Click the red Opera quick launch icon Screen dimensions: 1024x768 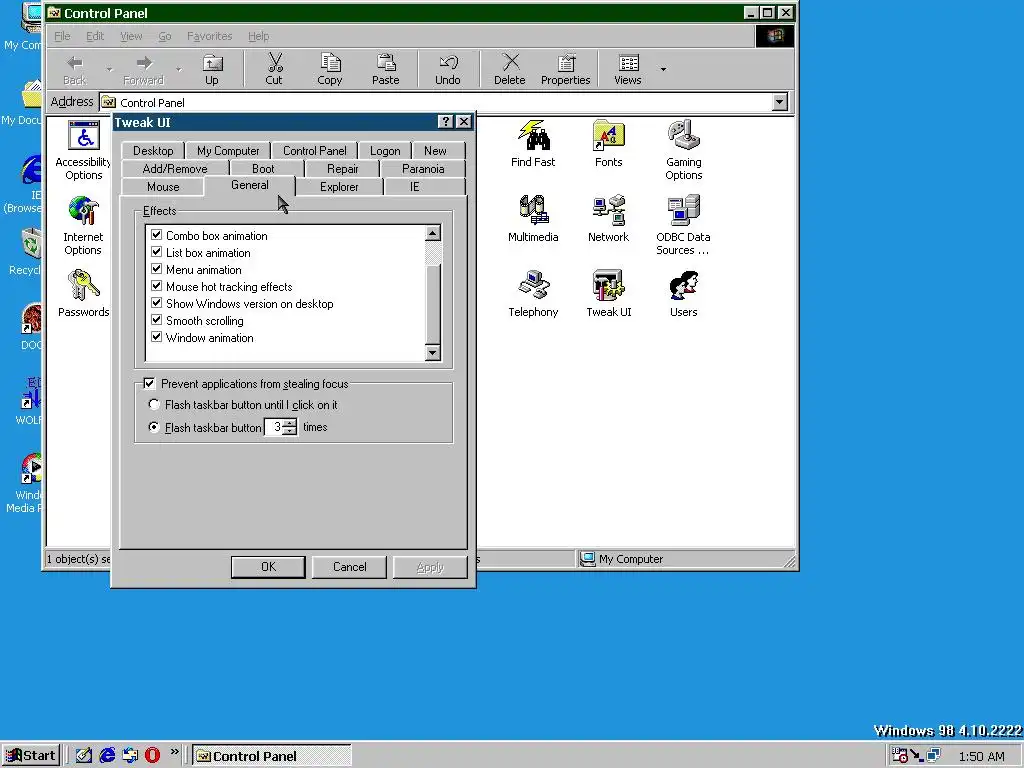pyautogui.click(x=153, y=755)
